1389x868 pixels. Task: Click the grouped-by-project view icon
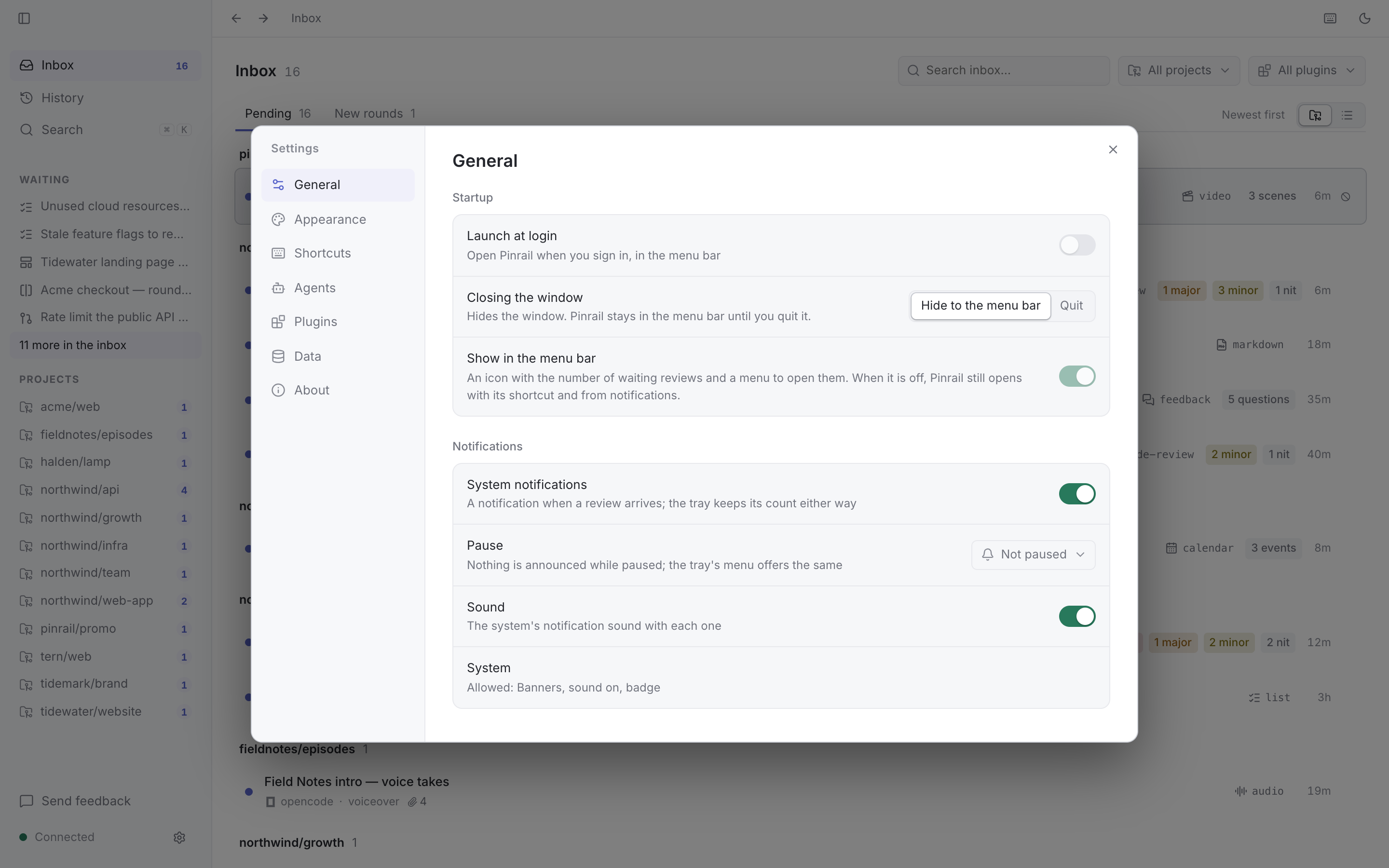click(1315, 115)
